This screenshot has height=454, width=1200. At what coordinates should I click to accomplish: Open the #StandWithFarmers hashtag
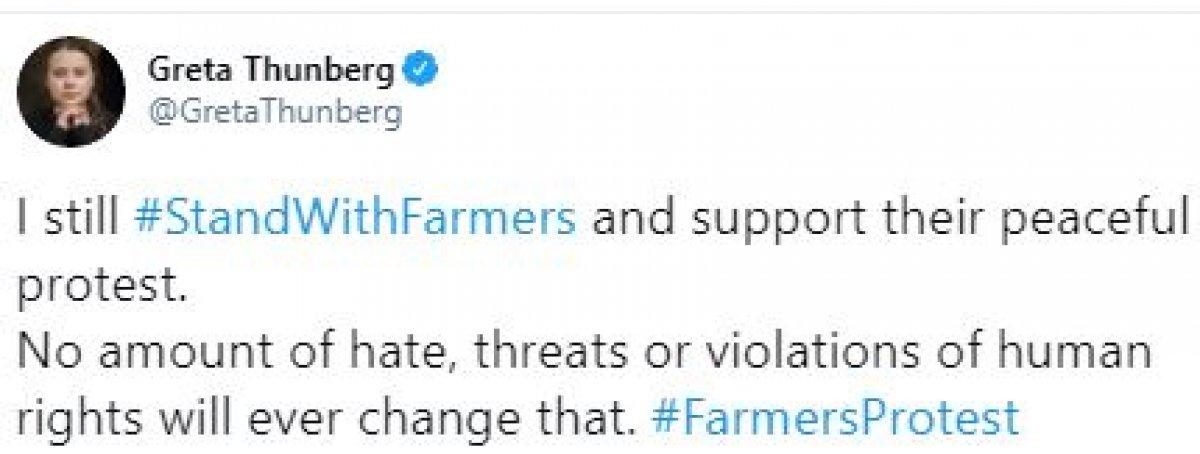click(354, 217)
